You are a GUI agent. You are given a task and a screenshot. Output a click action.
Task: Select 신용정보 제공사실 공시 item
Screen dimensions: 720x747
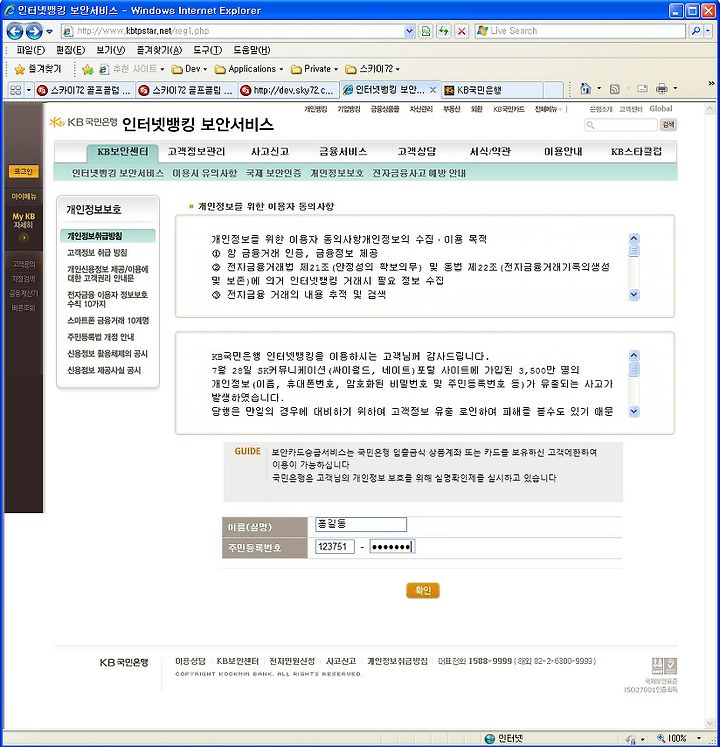(104, 370)
